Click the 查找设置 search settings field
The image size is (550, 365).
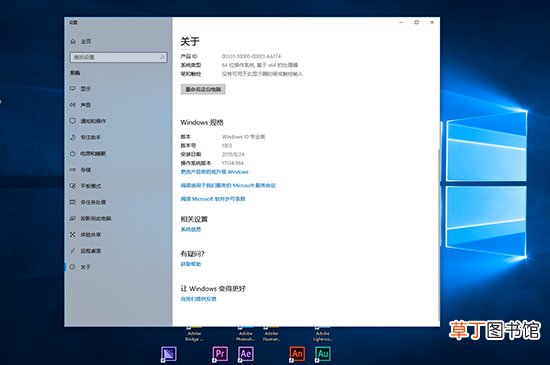point(119,57)
